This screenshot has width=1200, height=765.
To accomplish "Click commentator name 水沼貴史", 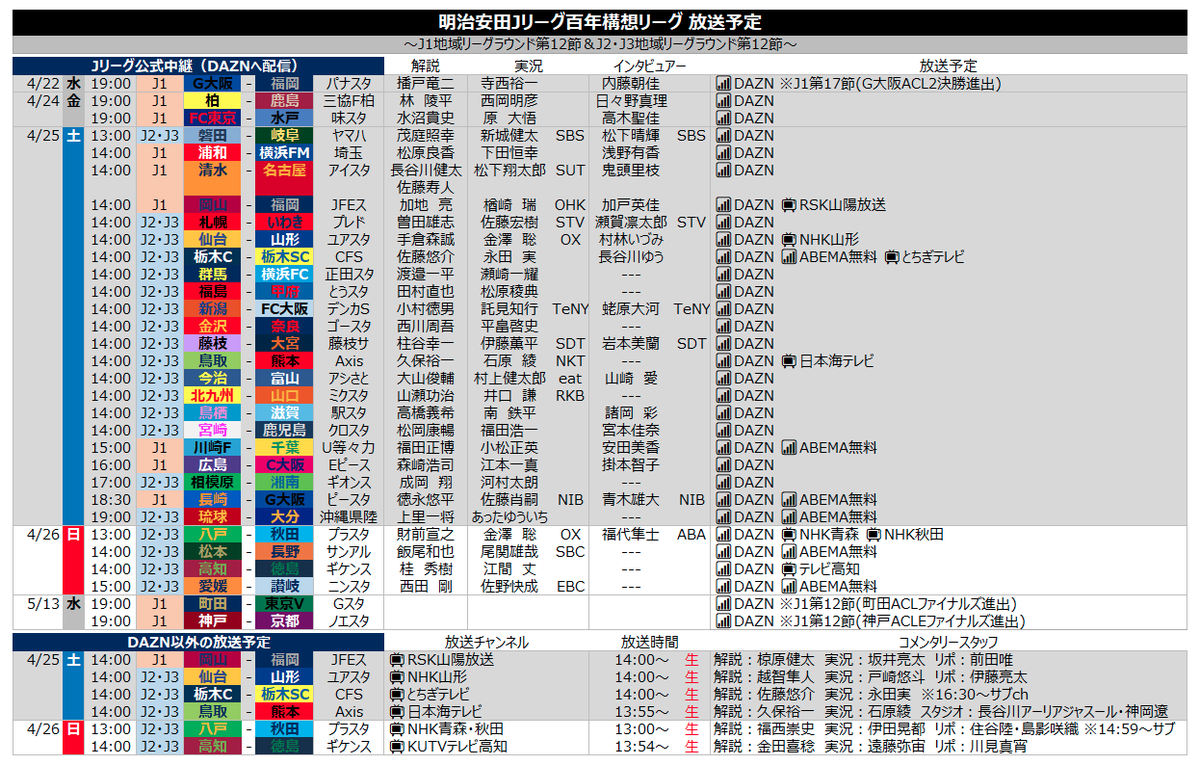I will pos(426,118).
